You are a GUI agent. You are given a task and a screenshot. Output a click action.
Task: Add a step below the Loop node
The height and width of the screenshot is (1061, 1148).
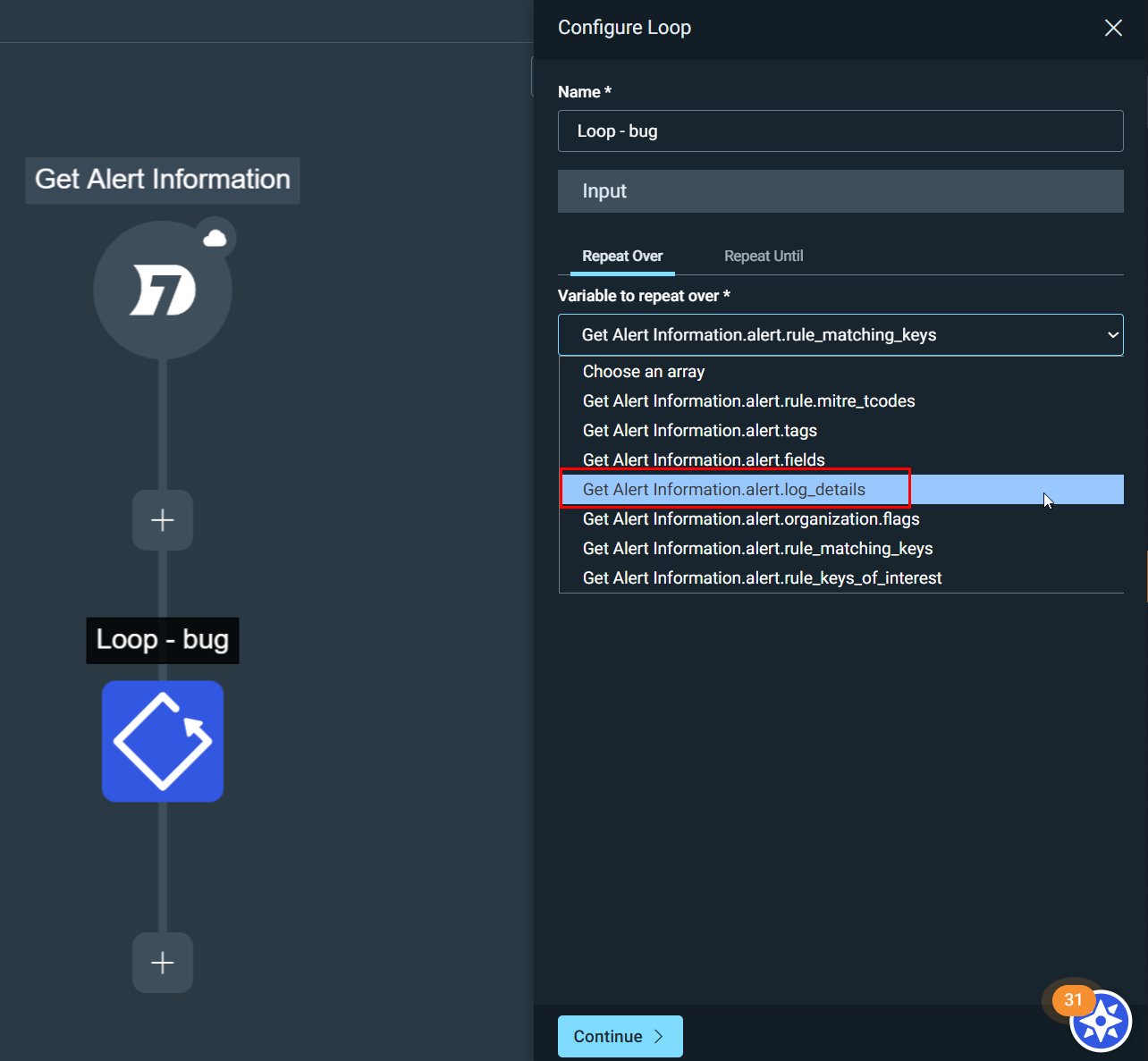point(162,963)
